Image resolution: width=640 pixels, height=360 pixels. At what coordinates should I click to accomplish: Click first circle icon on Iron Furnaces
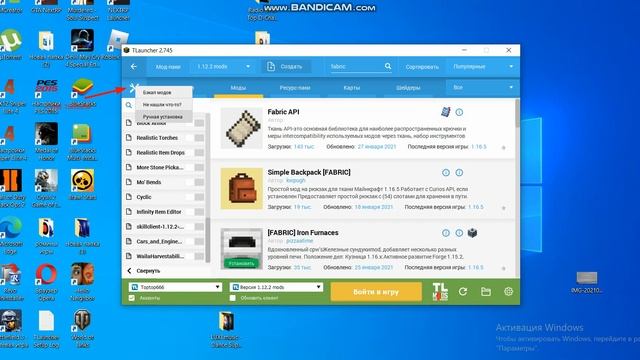coord(446,233)
